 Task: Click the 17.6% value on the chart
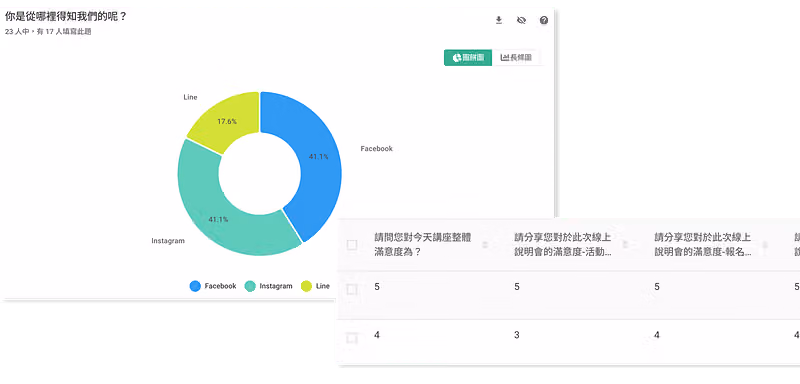pyautogui.click(x=227, y=122)
